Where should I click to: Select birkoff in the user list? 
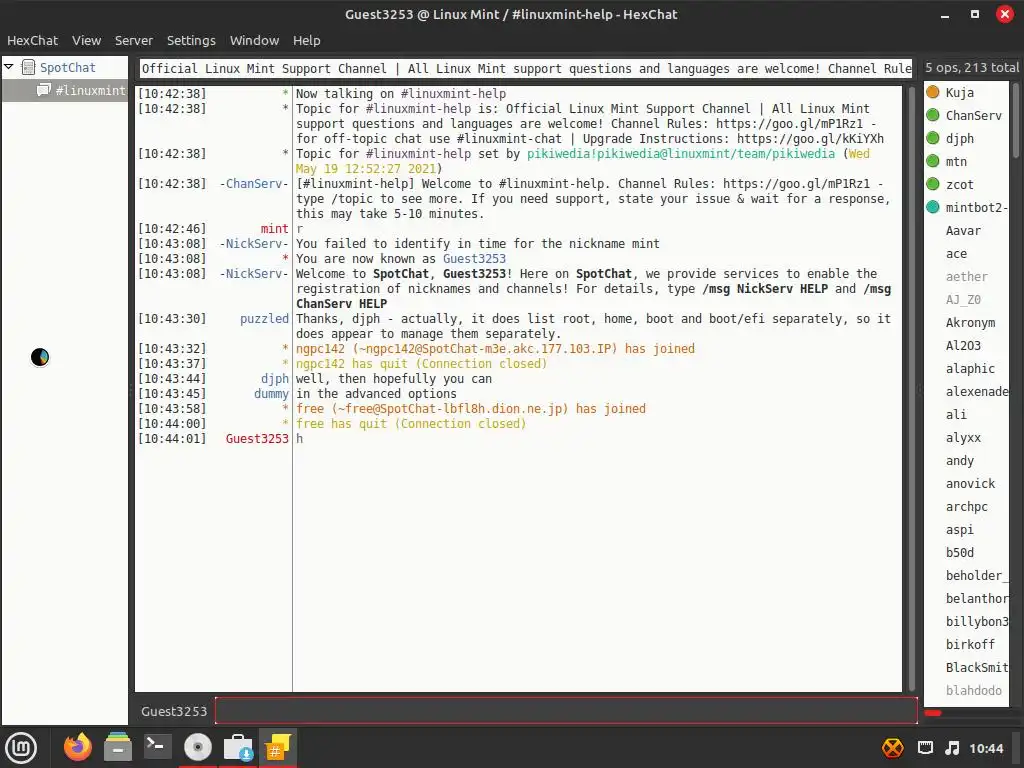pos(970,645)
